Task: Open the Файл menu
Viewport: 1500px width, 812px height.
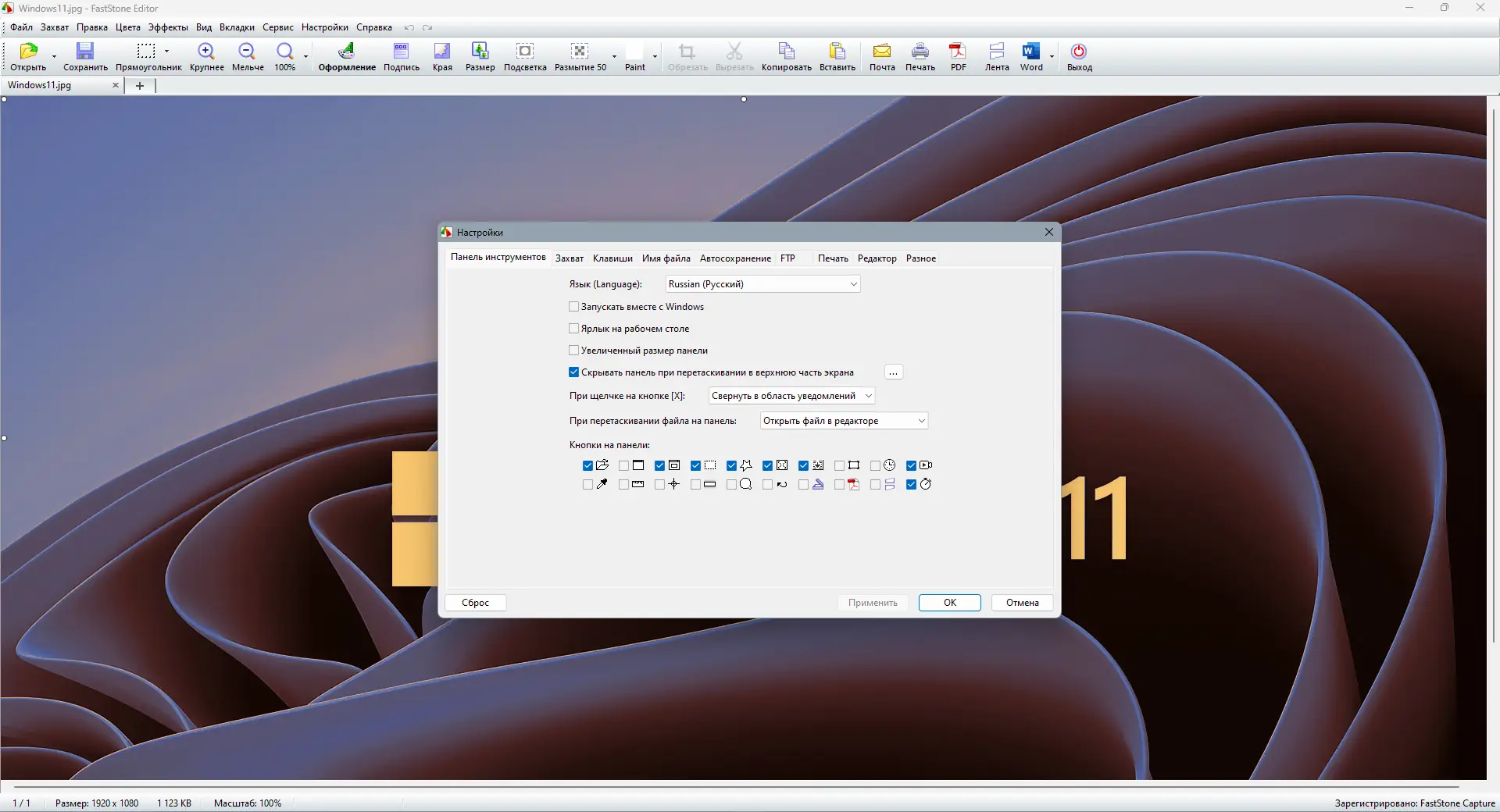Action: tap(21, 27)
